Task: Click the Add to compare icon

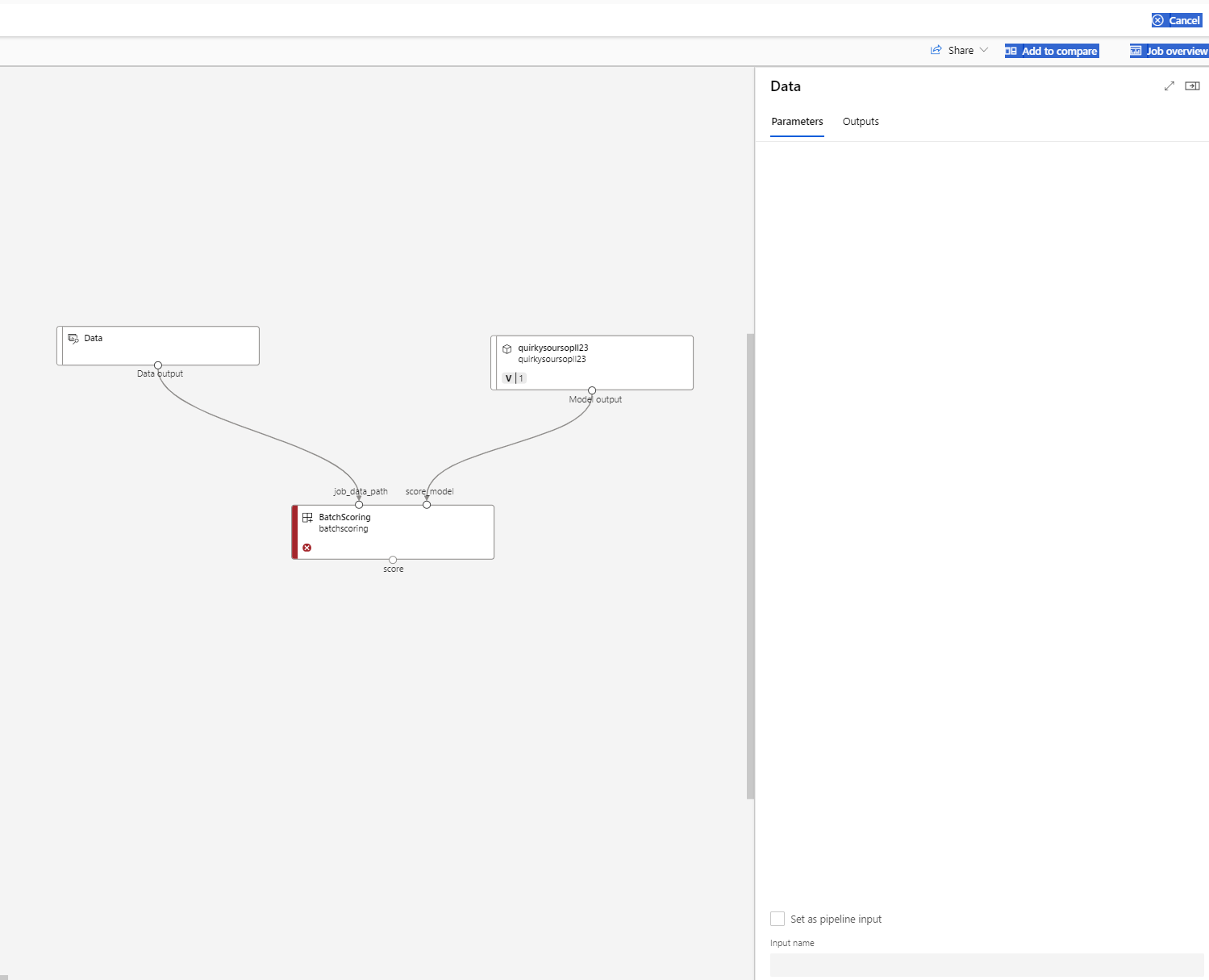Action: click(x=1011, y=50)
